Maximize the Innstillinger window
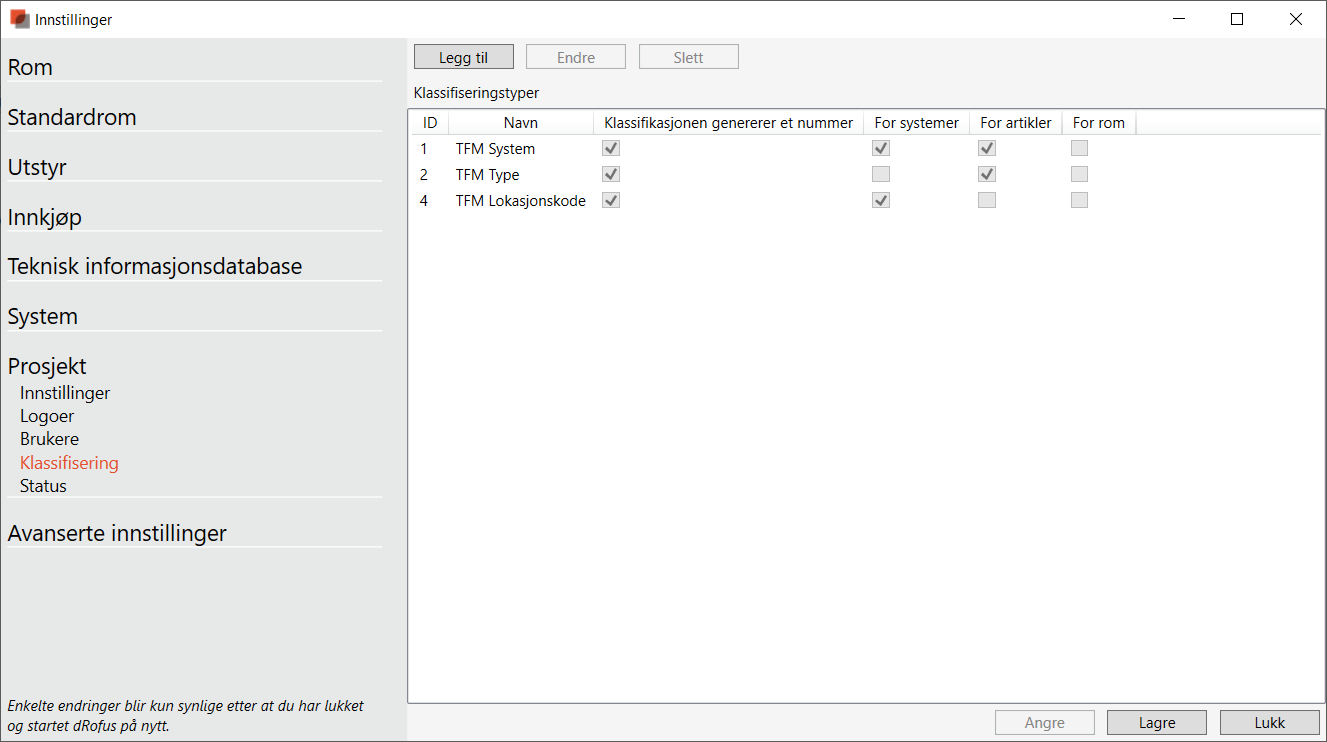This screenshot has height=742, width=1327. point(1237,19)
